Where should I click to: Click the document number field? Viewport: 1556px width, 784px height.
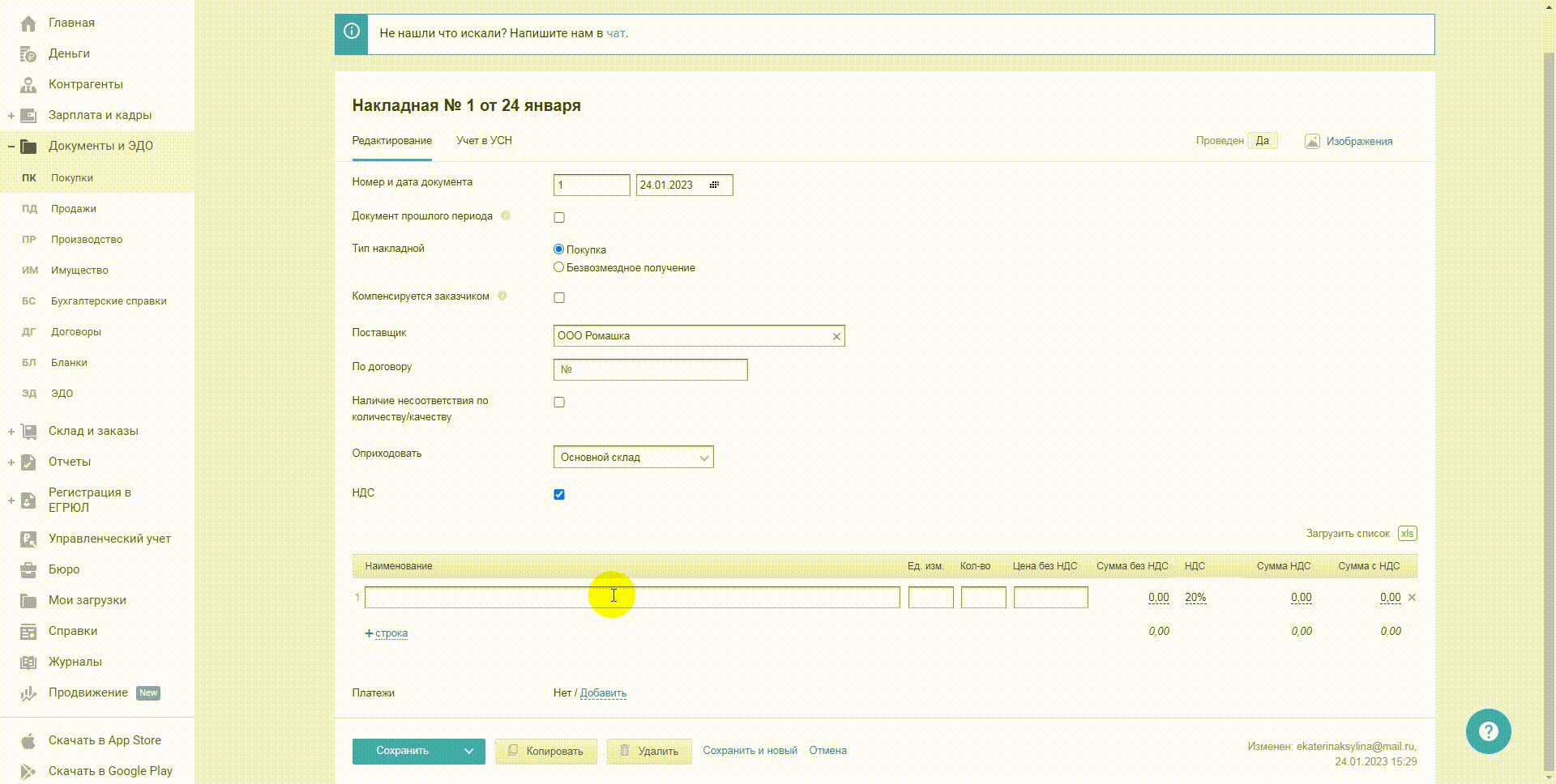tap(592, 185)
